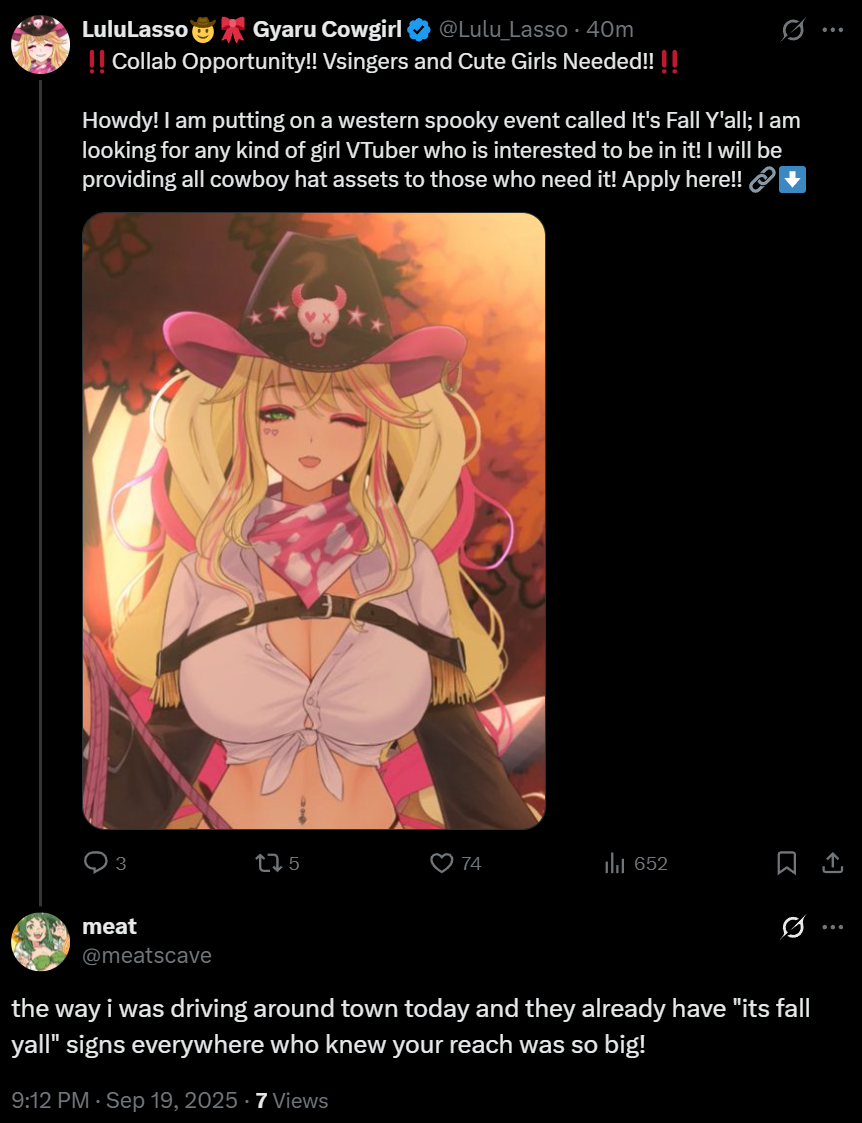Open meat's profile avatar picture
The height and width of the screenshot is (1123, 862).
click(x=40, y=942)
